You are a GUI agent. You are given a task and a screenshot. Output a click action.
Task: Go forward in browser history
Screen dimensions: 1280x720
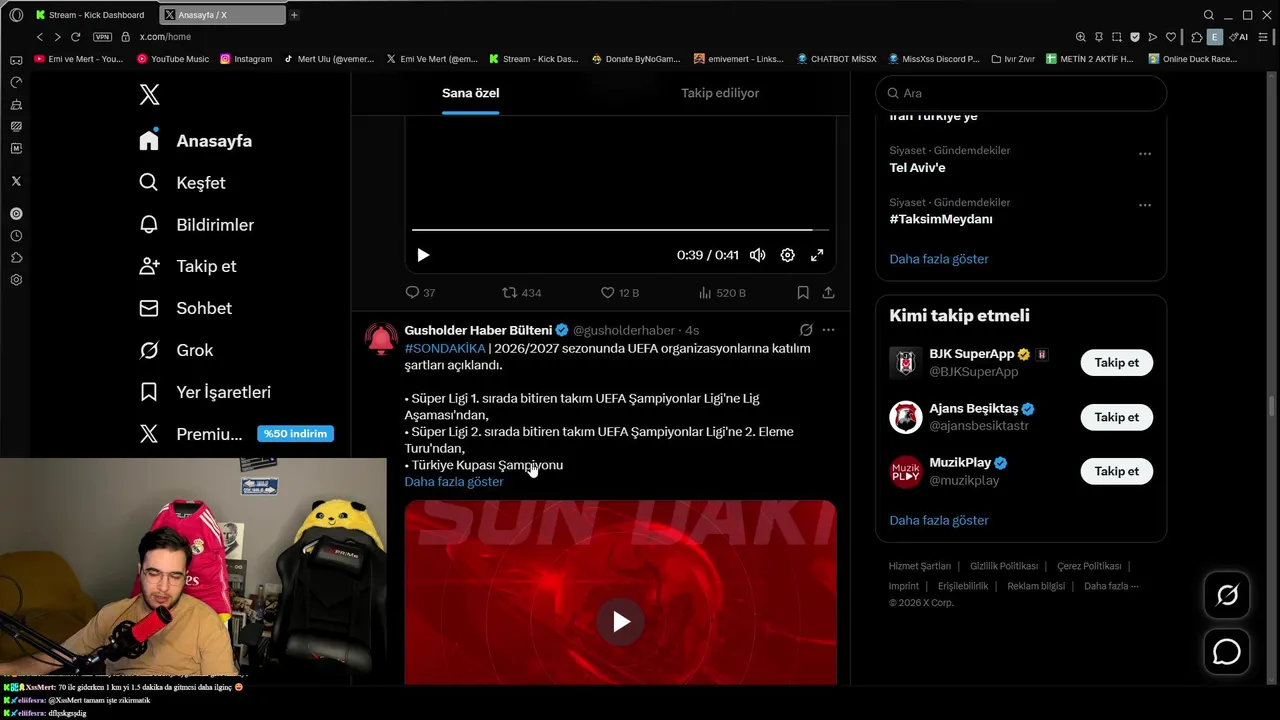pos(57,37)
